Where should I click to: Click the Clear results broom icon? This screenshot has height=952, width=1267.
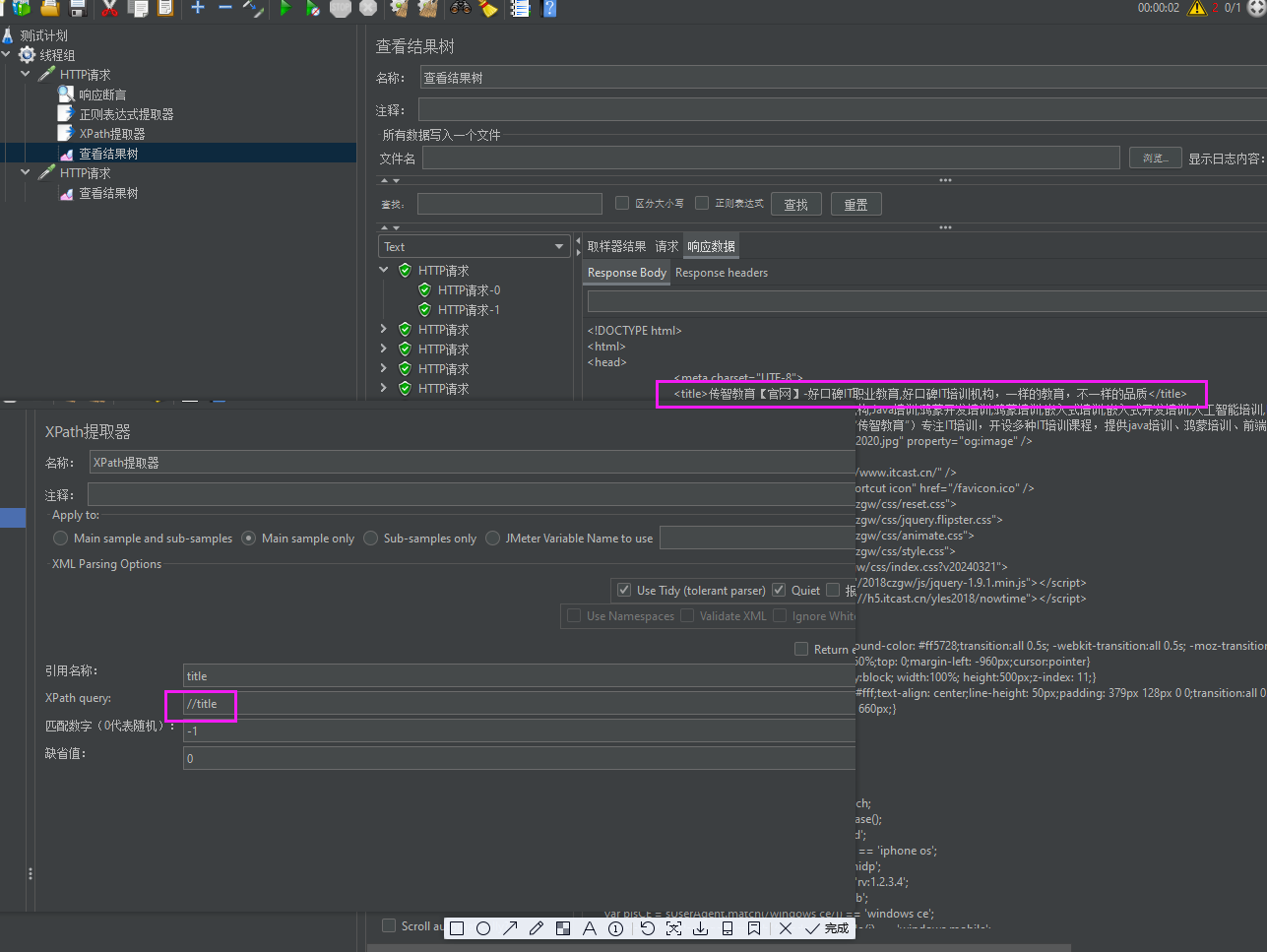tap(400, 8)
